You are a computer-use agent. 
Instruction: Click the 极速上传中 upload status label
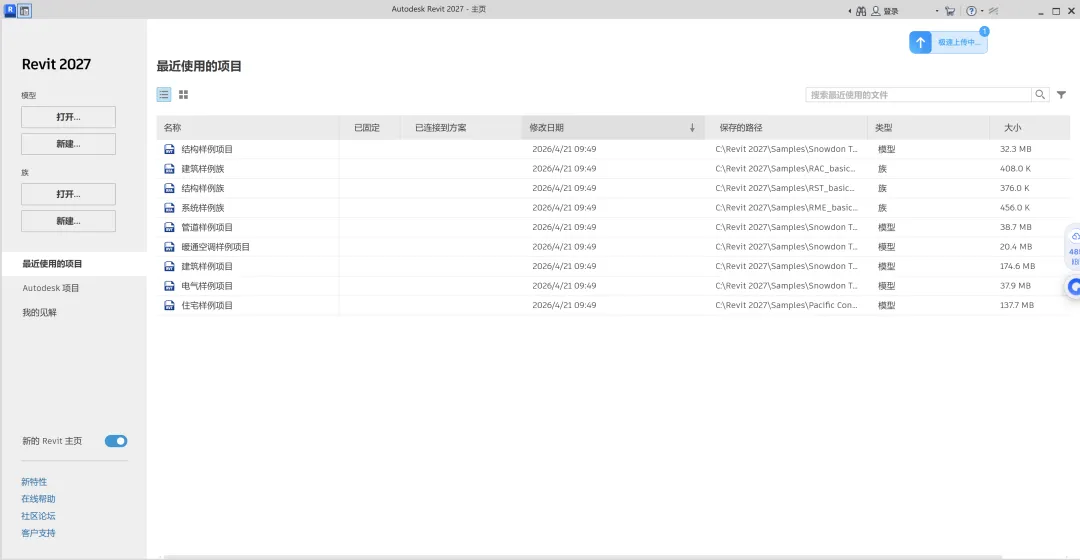[959, 42]
